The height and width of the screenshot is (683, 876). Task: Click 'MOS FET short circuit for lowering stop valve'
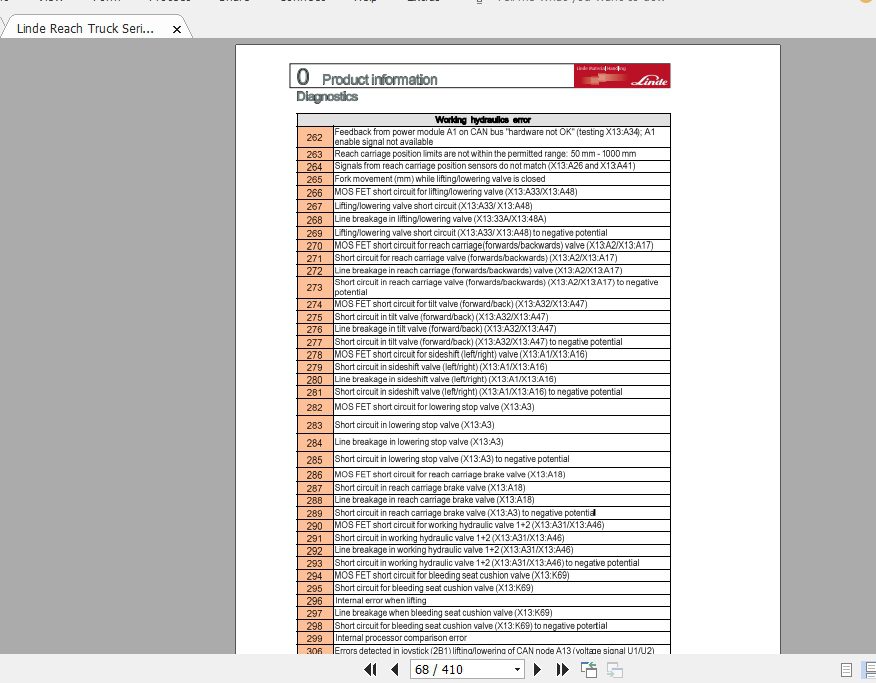(x=434, y=407)
